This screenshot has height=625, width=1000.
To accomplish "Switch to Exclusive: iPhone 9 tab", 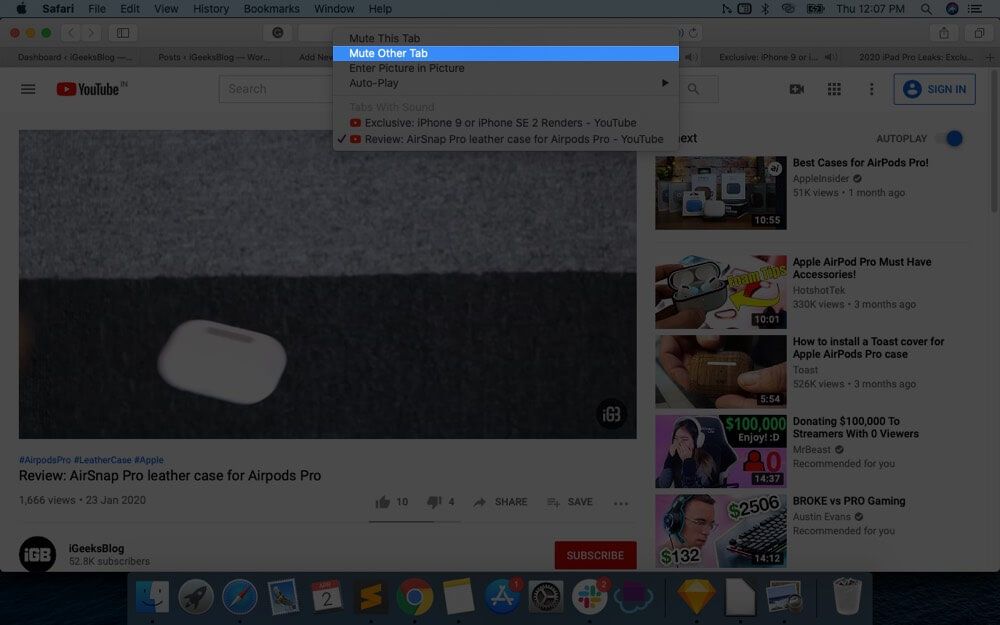I will click(x=768, y=57).
